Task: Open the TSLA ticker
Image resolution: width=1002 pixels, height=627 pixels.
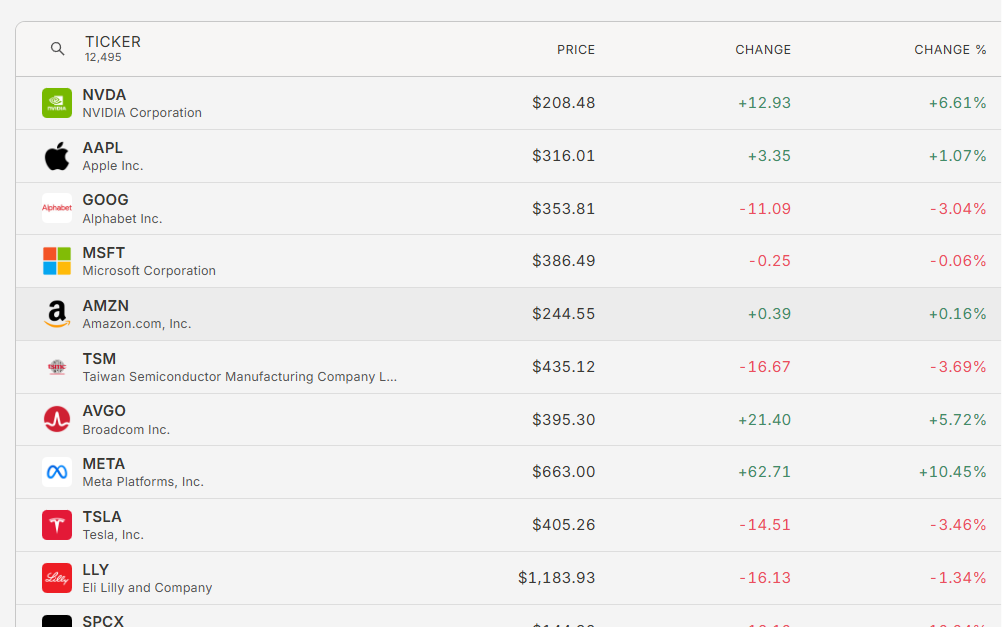Action: click(102, 517)
